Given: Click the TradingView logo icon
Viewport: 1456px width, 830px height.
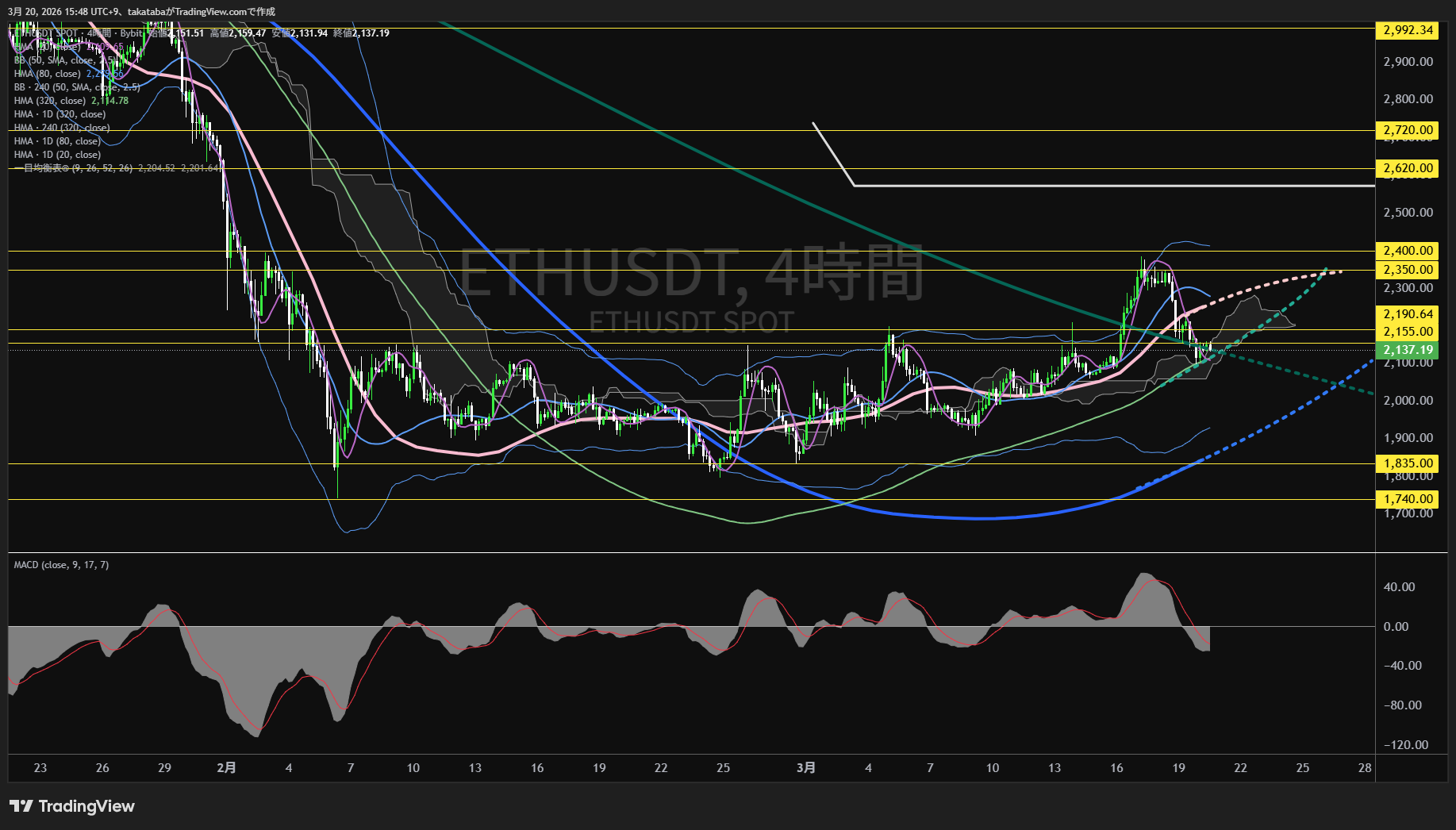Looking at the screenshot, I should click(x=21, y=806).
